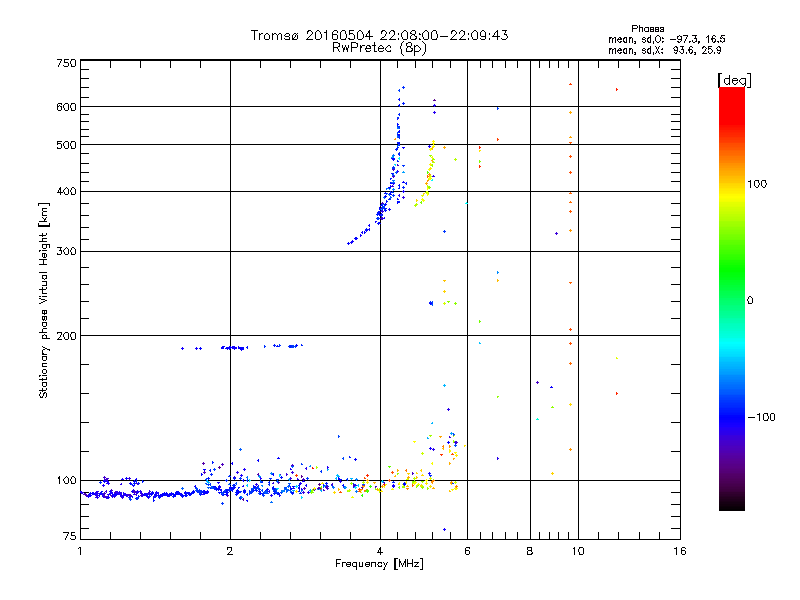The width and height of the screenshot is (800, 600).
Task: Click the "[deg]" colorbar unit label
Action: [734, 80]
